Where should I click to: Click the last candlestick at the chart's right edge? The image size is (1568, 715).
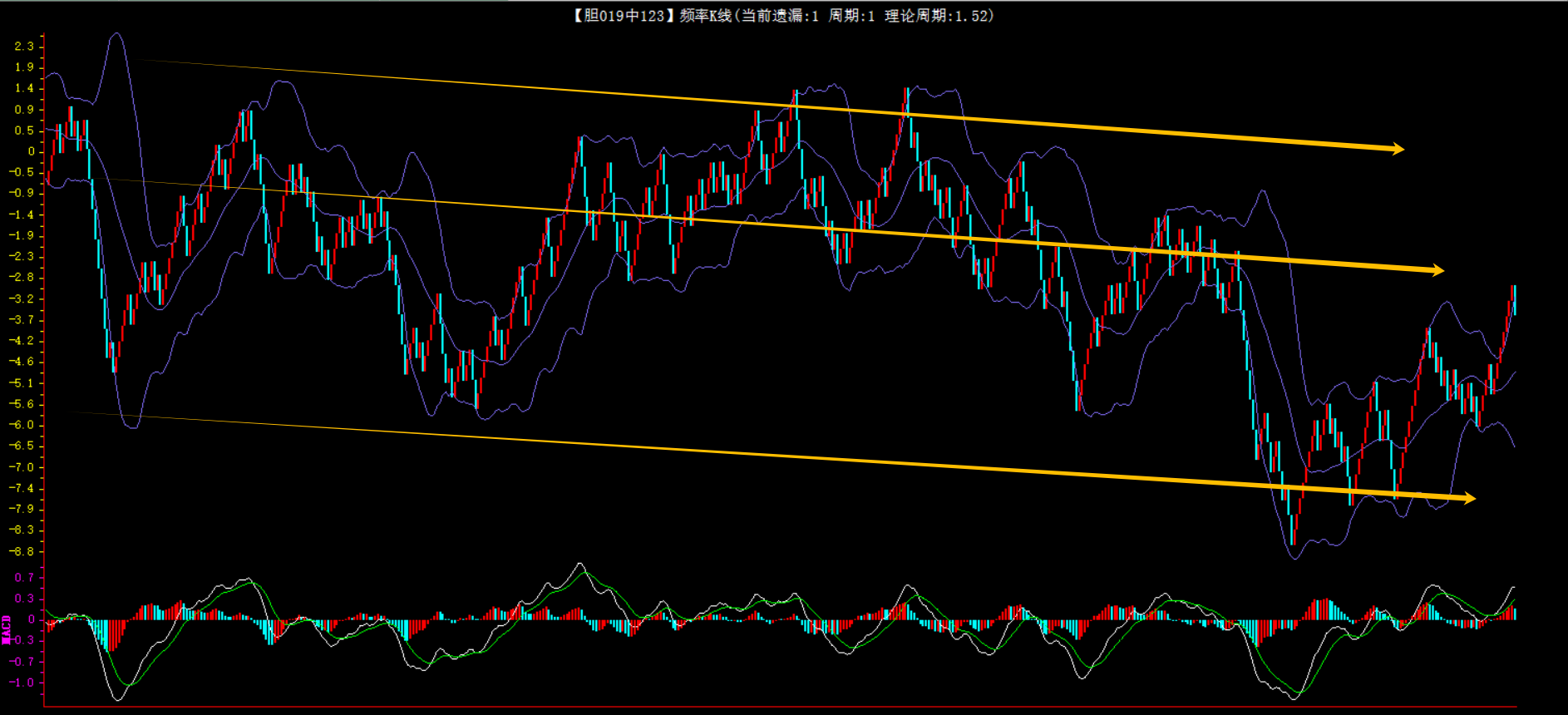pos(1514,299)
